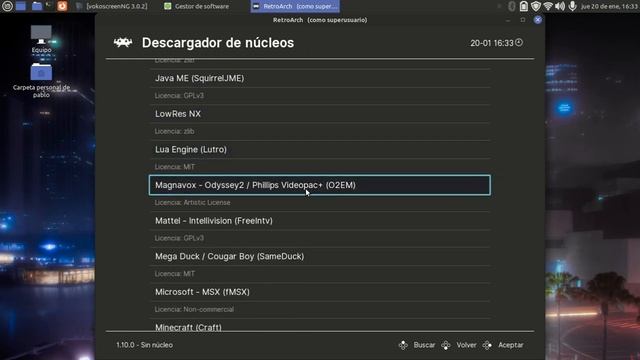Click the volume speaker tray icon
Viewport: 640px width, 360px height.
(x=560, y=6)
